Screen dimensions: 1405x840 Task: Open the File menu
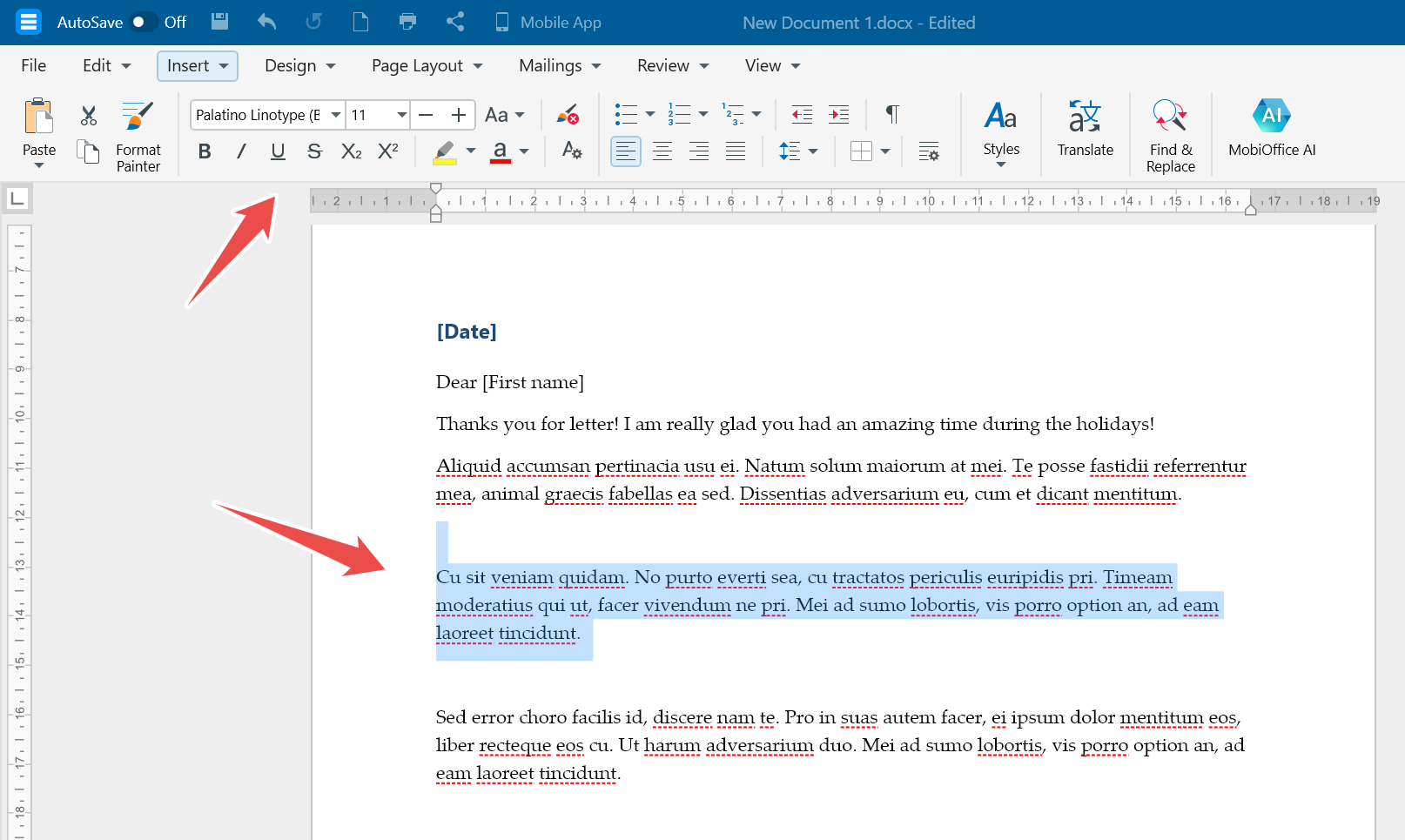34,65
